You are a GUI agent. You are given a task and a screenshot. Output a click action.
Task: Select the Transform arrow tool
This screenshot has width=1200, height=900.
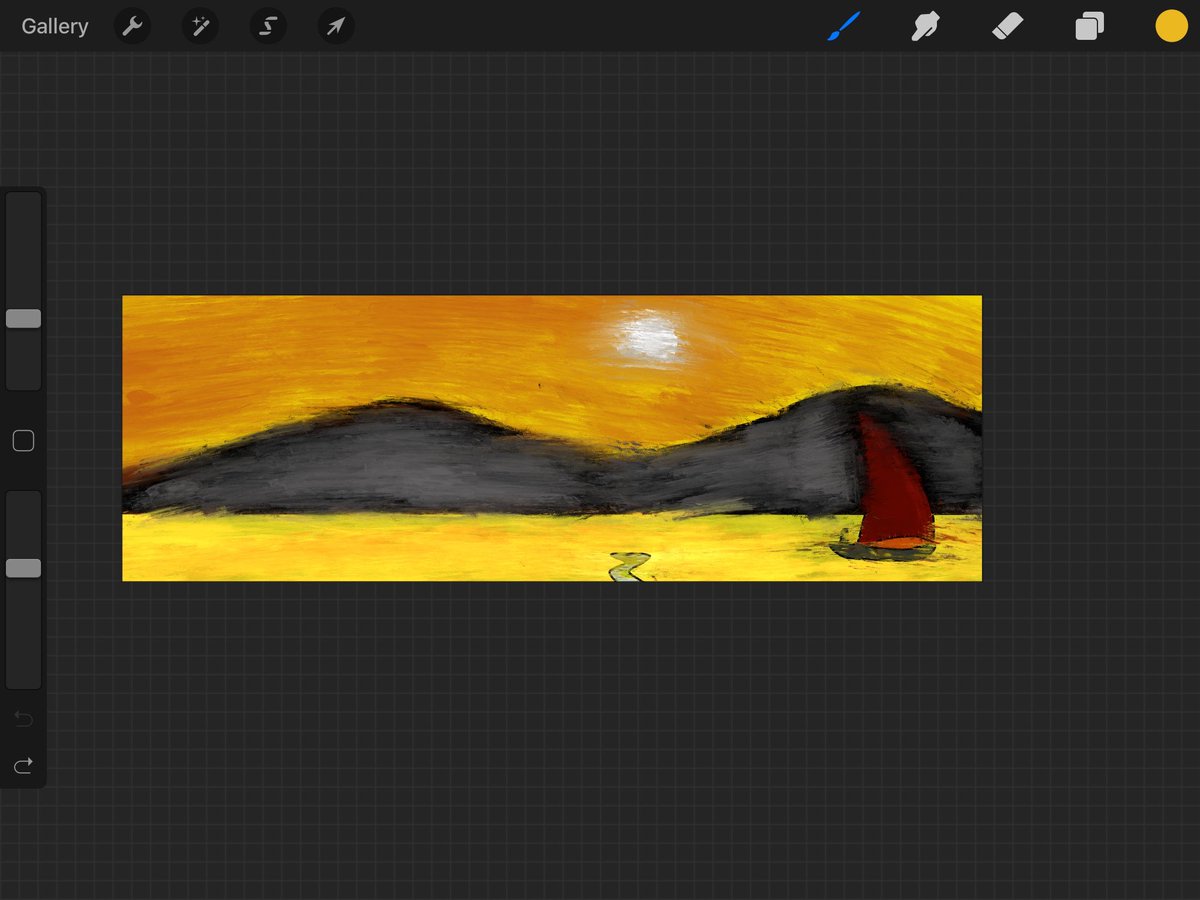point(335,26)
